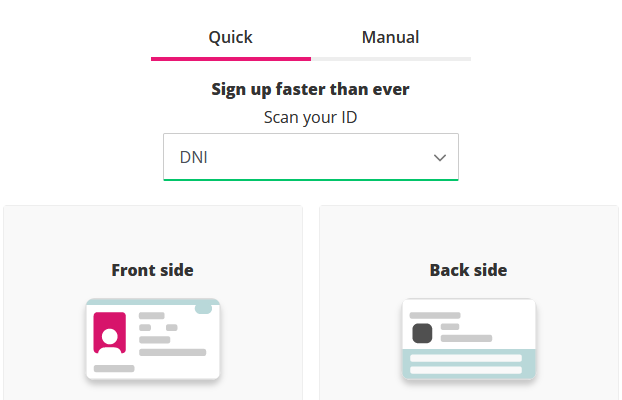This screenshot has height=400, width=622.
Task: Click the pink avatar photo on front ID
Action: pos(109,333)
